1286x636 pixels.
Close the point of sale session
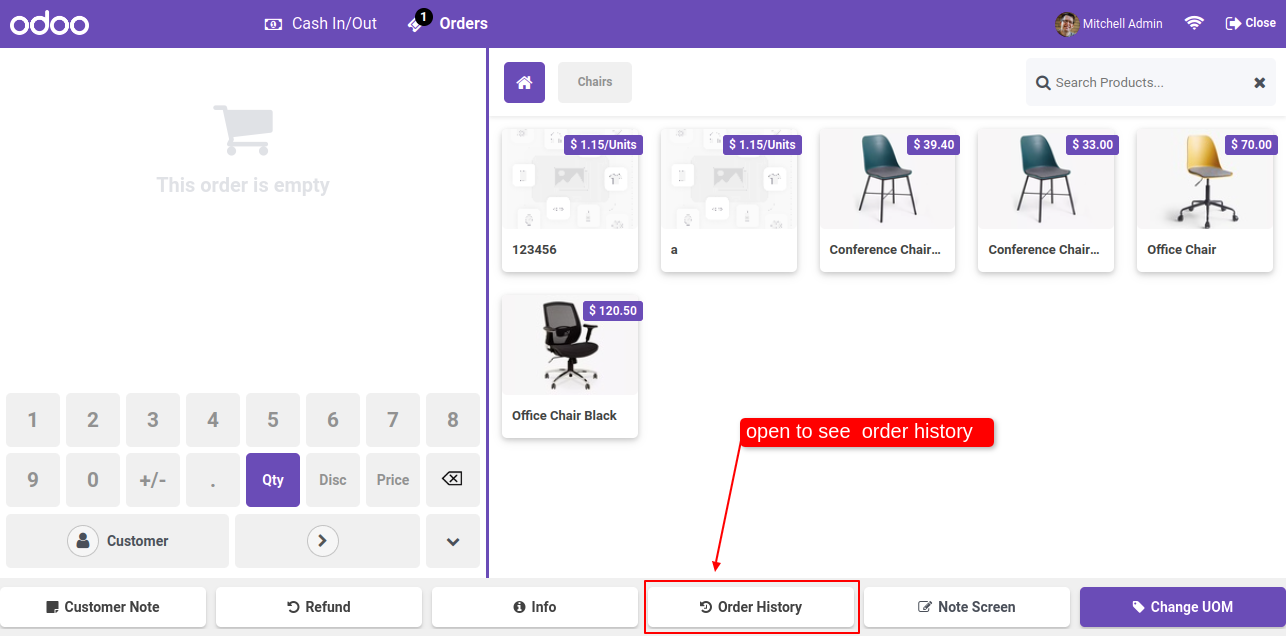[1251, 23]
